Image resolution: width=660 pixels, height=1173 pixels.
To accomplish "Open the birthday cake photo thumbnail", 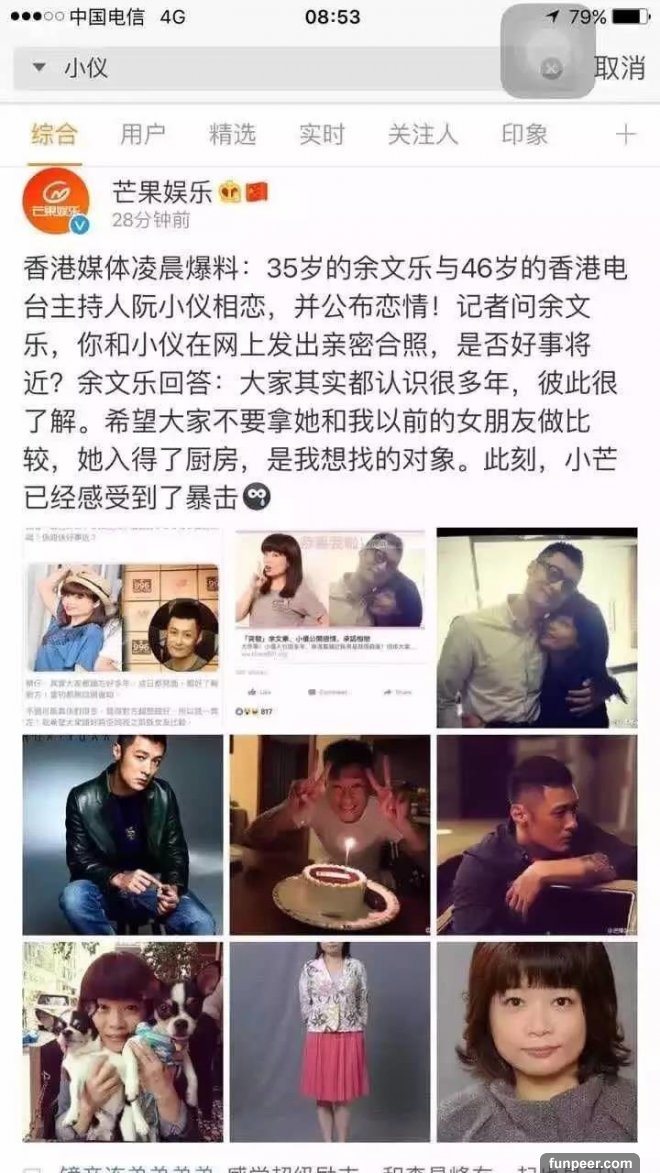I will [330, 834].
